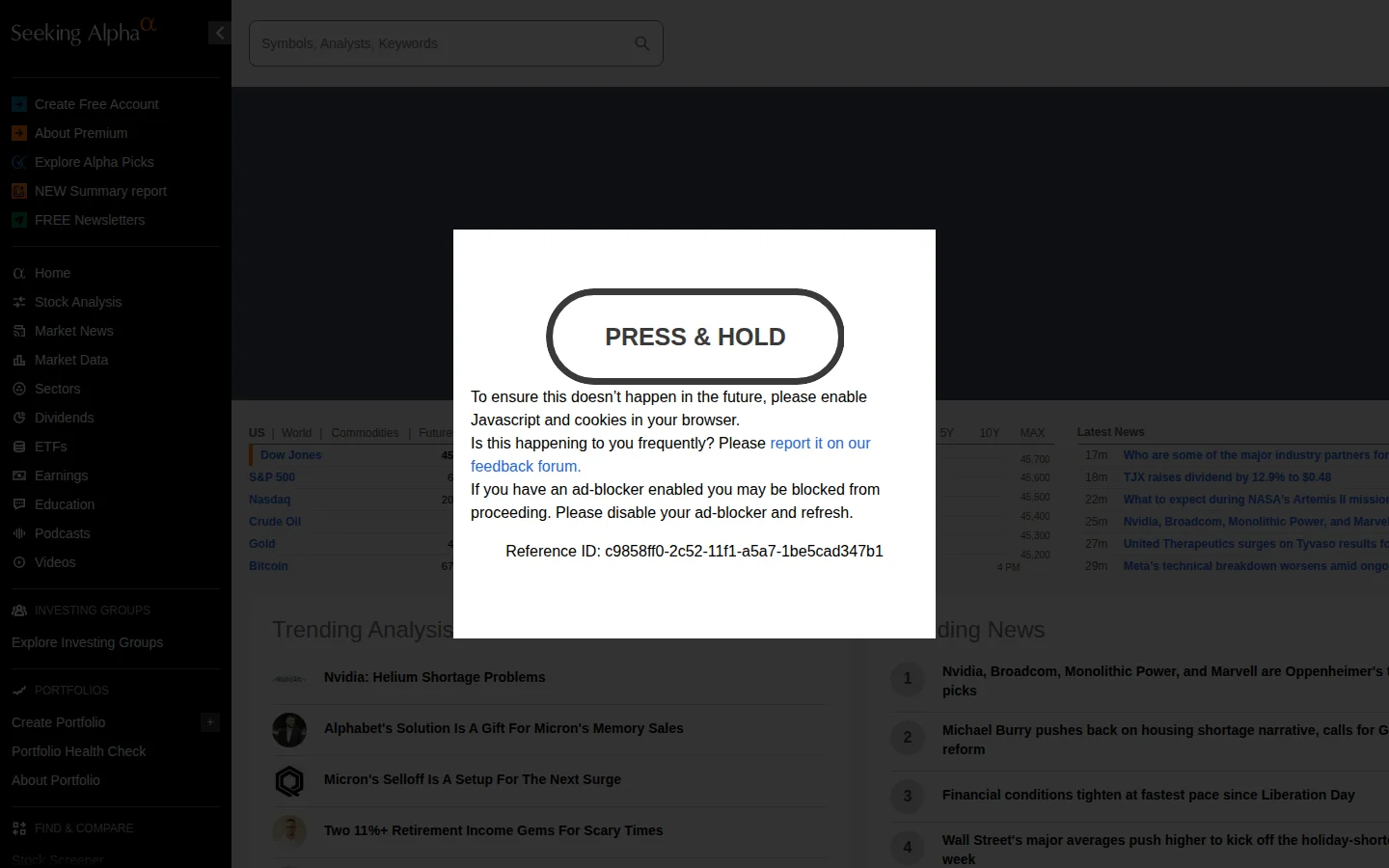Click the Earnings icon in sidebar

[18, 475]
